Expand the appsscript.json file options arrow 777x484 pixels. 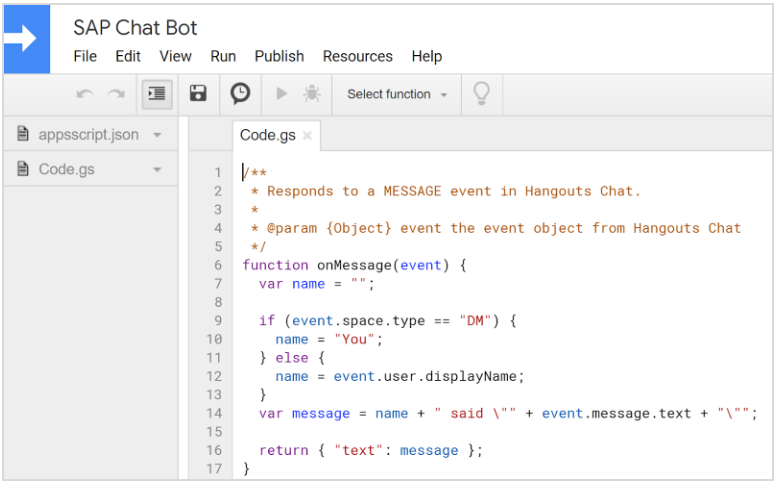click(x=157, y=135)
